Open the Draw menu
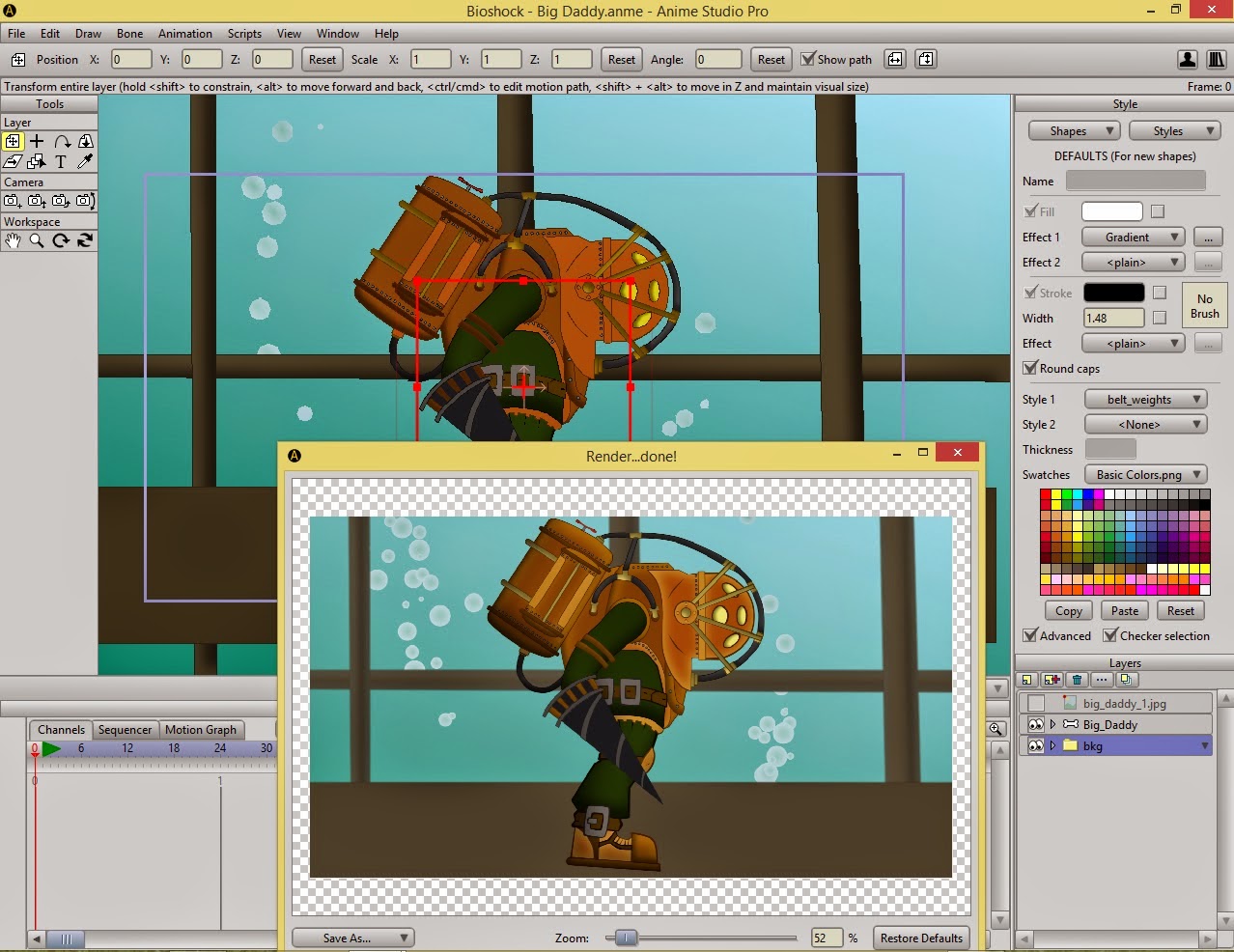Image resolution: width=1234 pixels, height=952 pixels. click(88, 33)
